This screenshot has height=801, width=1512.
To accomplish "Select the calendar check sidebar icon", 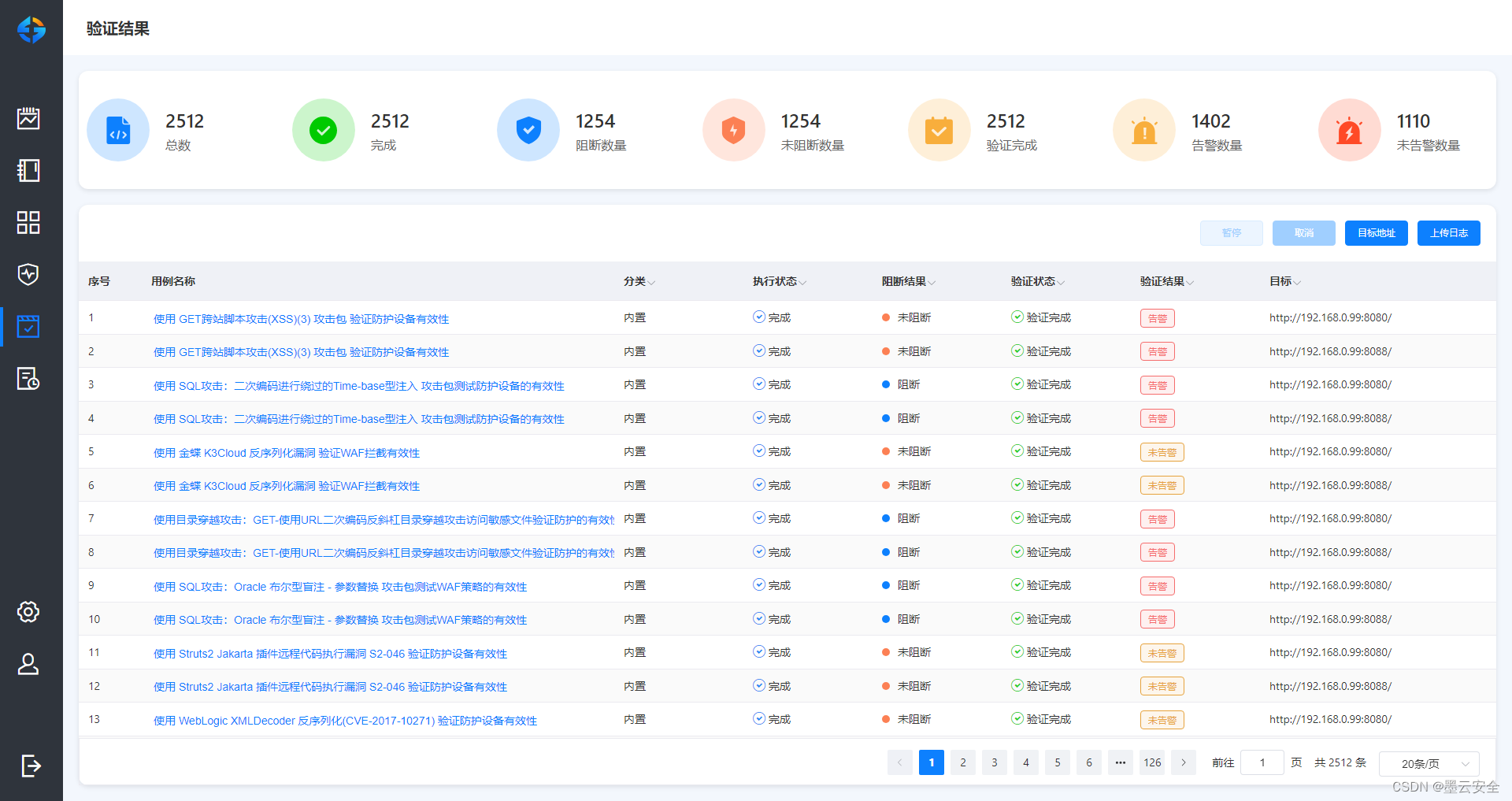I will (x=28, y=326).
